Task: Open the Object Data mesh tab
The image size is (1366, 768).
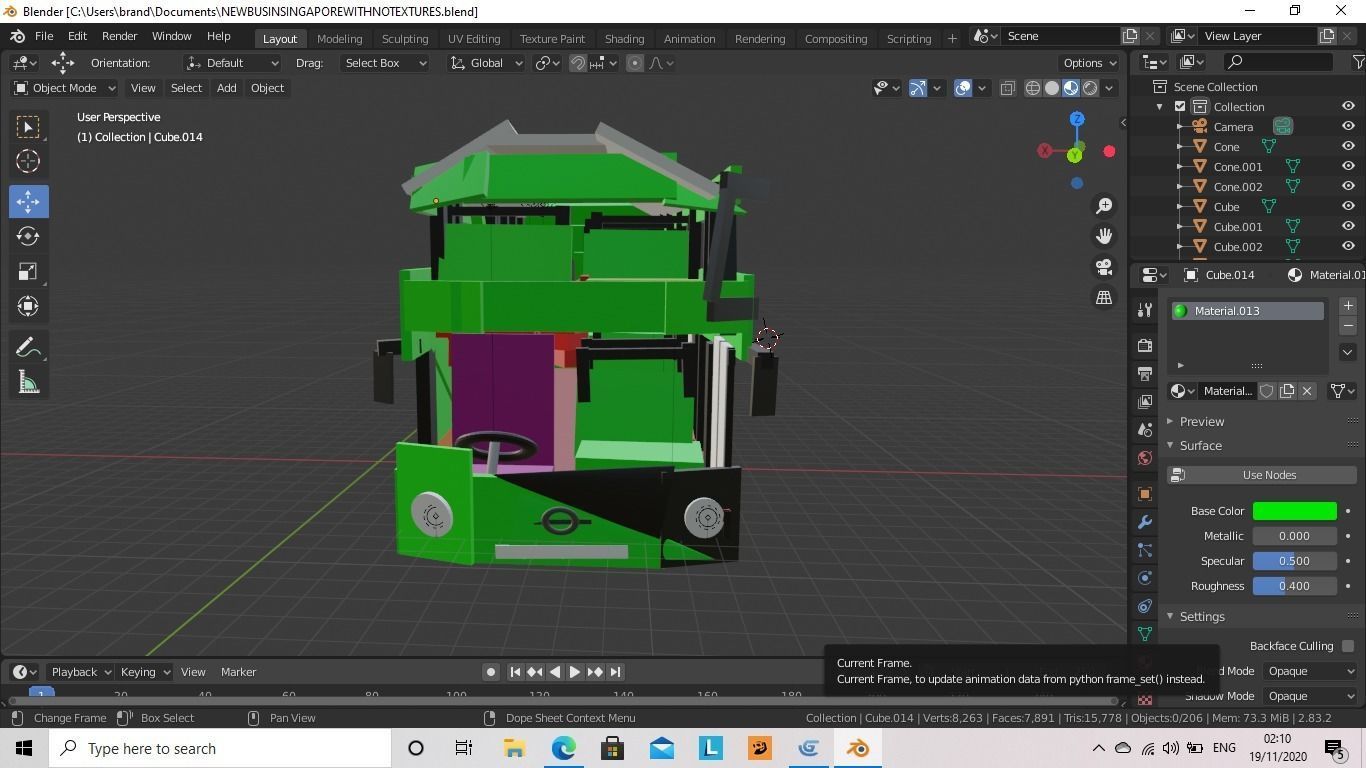Action: 1145,634
